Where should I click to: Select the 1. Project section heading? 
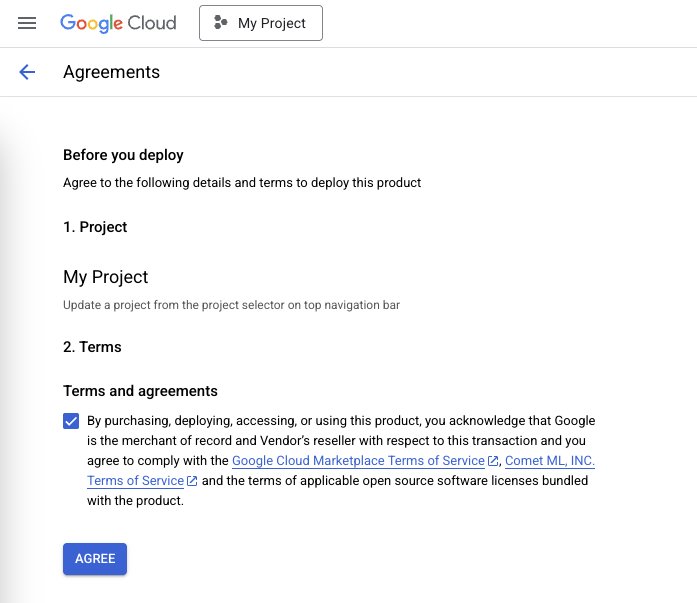pyautogui.click(x=95, y=227)
